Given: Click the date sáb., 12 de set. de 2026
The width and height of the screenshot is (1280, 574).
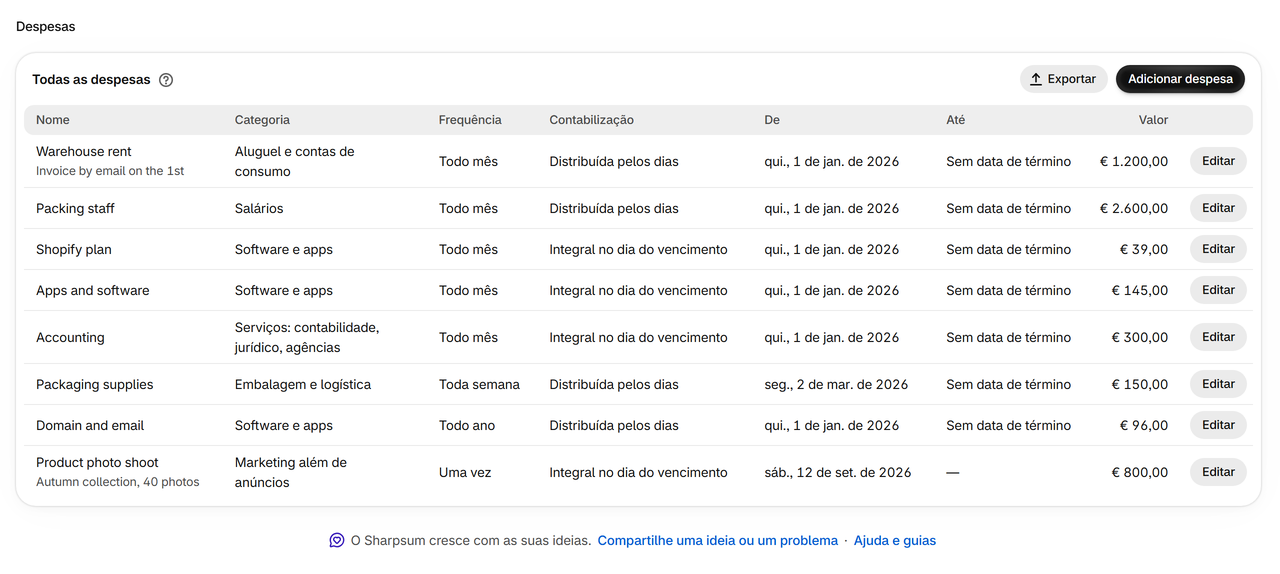Looking at the screenshot, I should click(838, 472).
